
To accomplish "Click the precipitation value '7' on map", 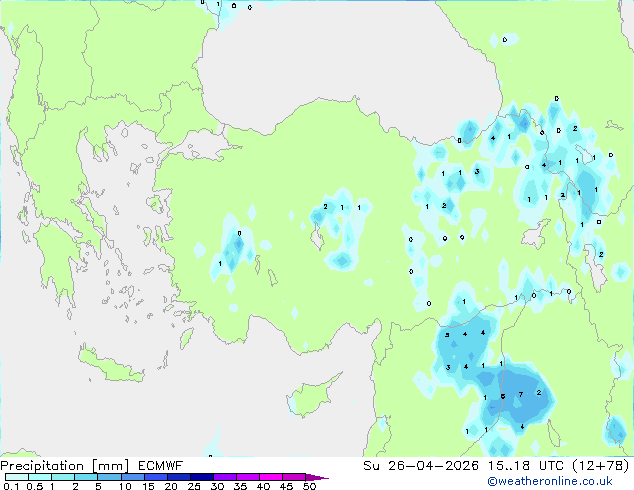I will coord(521,394).
